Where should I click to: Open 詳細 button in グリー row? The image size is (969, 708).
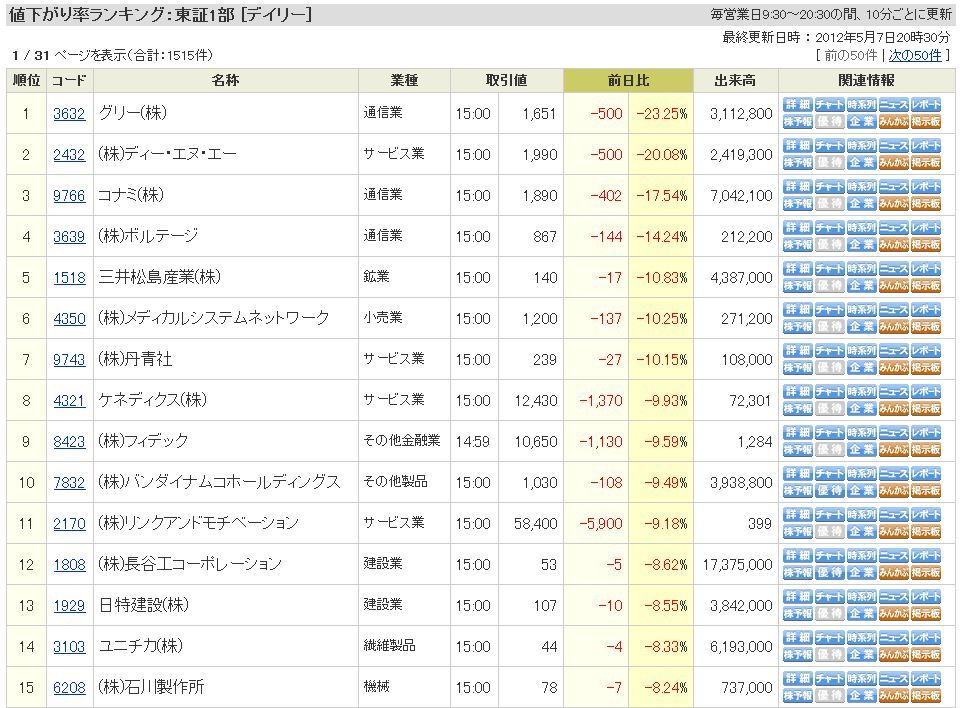point(798,104)
